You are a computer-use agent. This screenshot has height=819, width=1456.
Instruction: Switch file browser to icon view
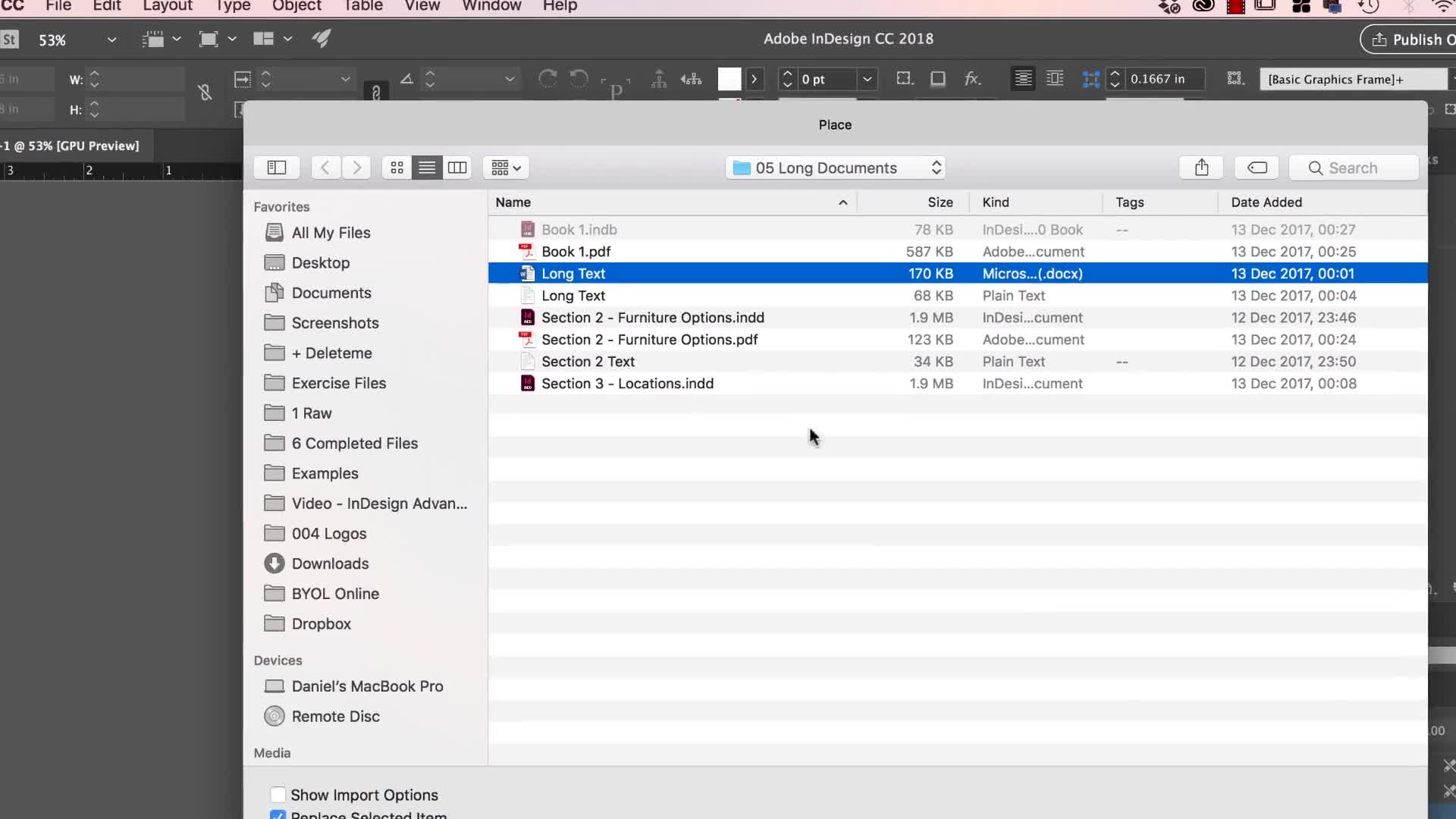397,168
